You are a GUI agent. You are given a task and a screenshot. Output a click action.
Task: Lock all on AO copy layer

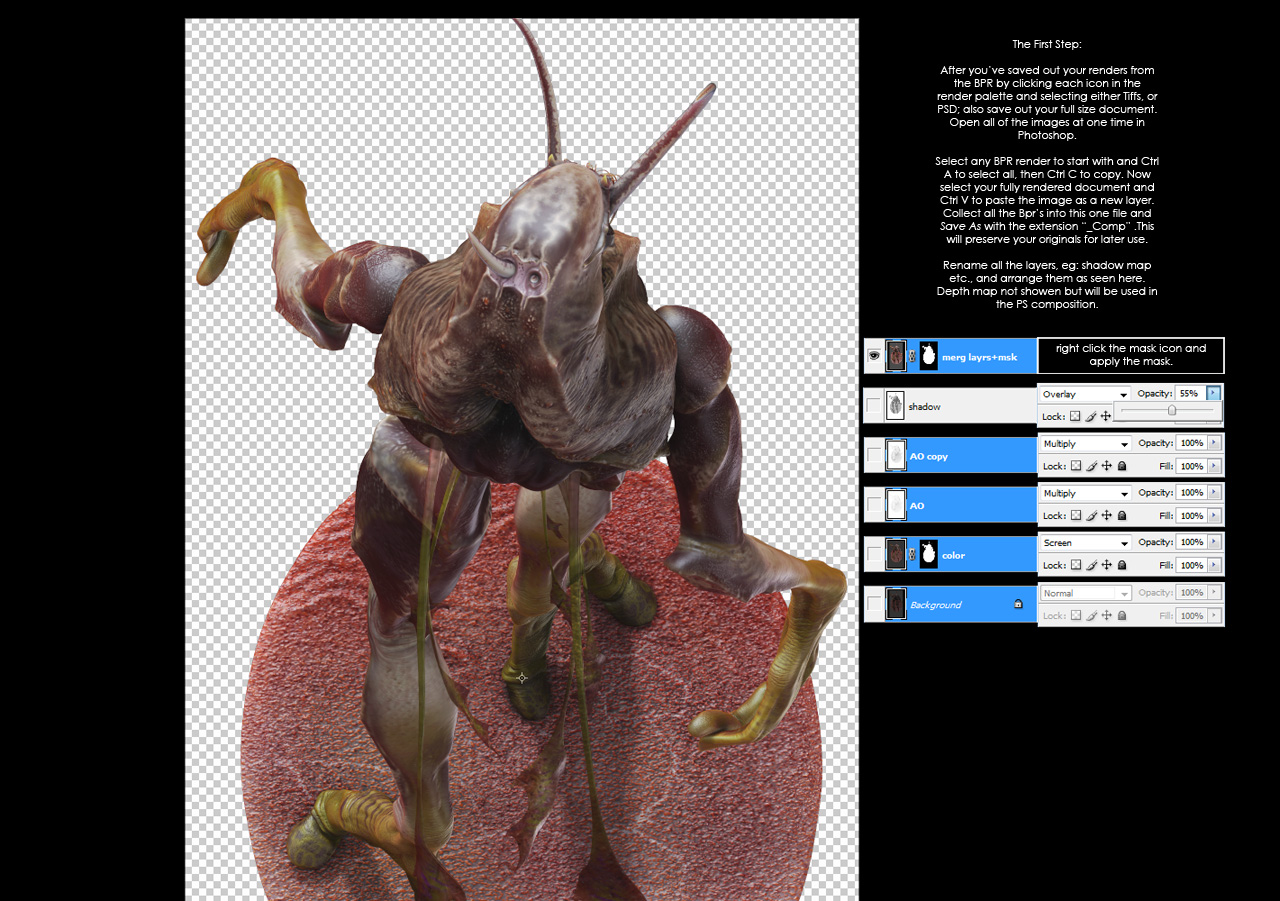tap(1122, 466)
